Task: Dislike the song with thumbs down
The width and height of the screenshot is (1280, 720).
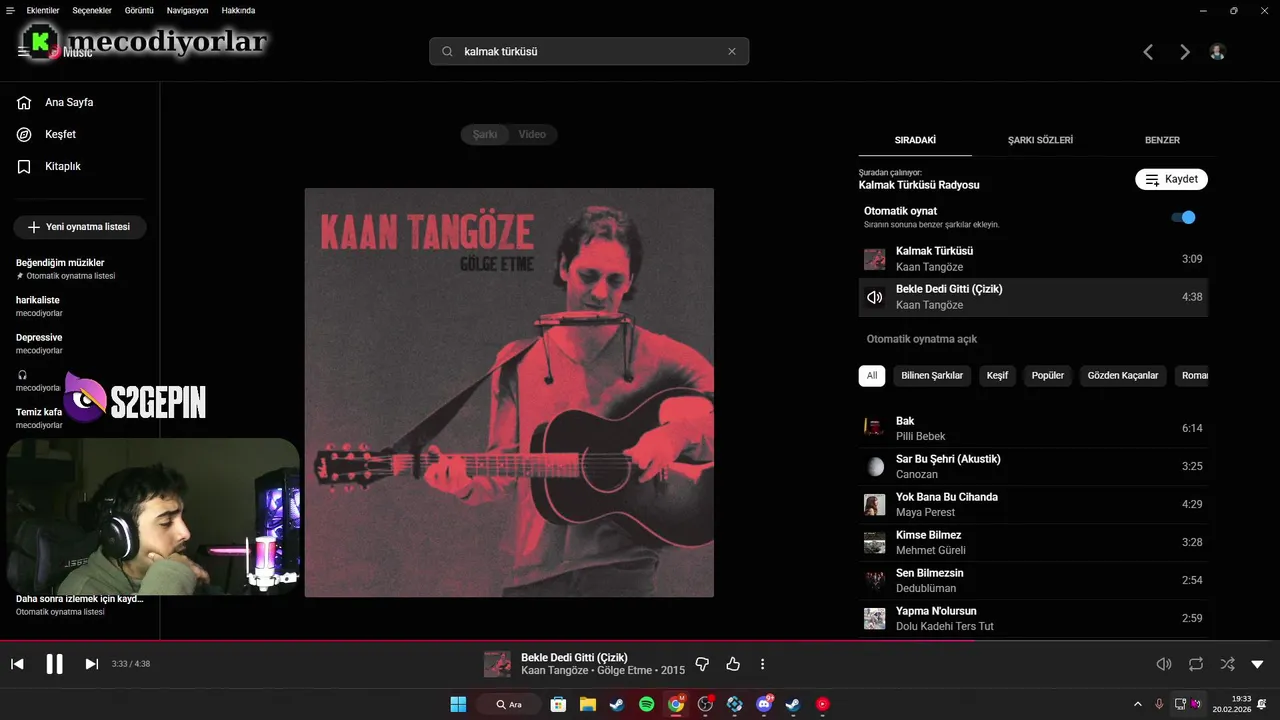Action: coord(702,664)
